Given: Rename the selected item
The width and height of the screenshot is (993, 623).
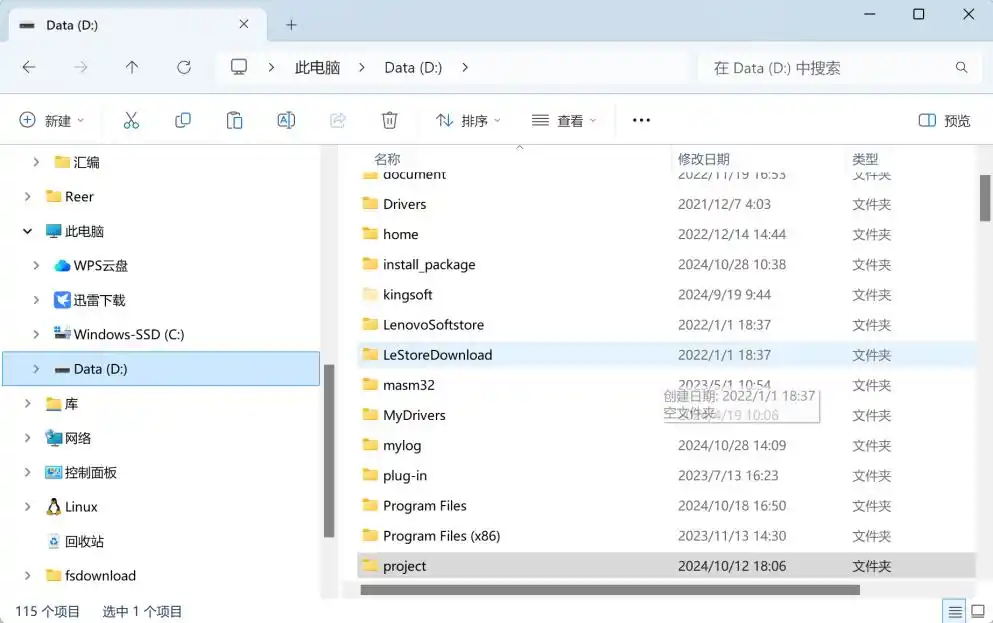Looking at the screenshot, I should point(286,120).
